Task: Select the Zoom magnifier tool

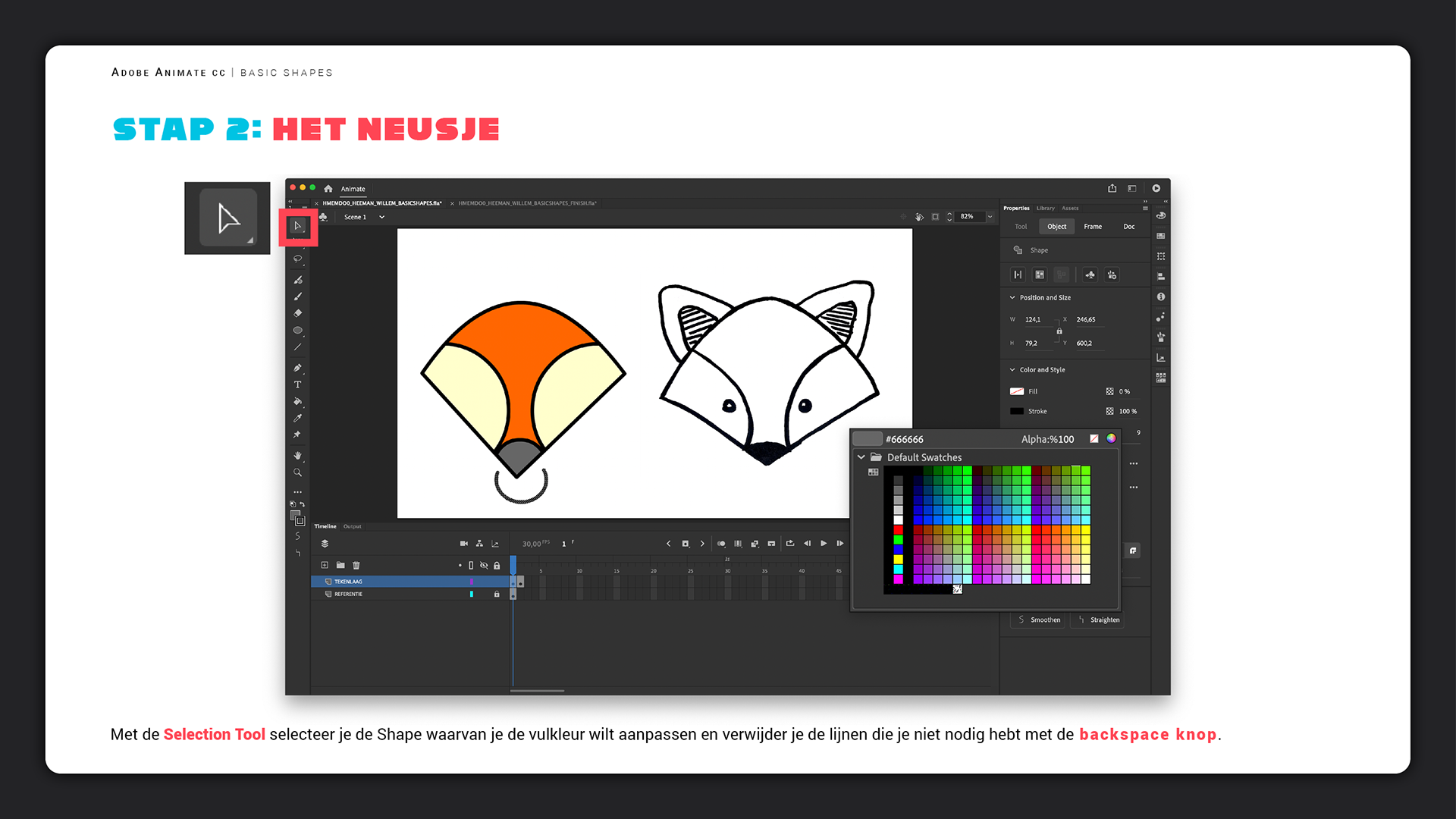Action: click(297, 472)
